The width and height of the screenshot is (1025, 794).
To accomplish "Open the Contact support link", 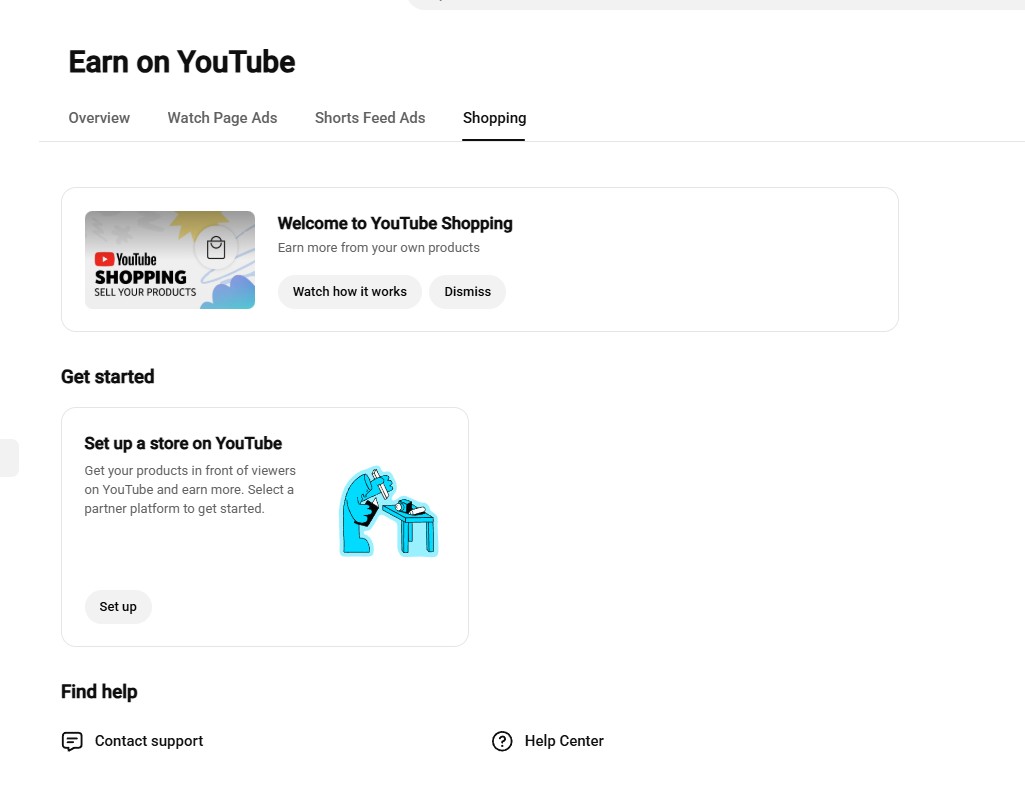I will [x=149, y=740].
